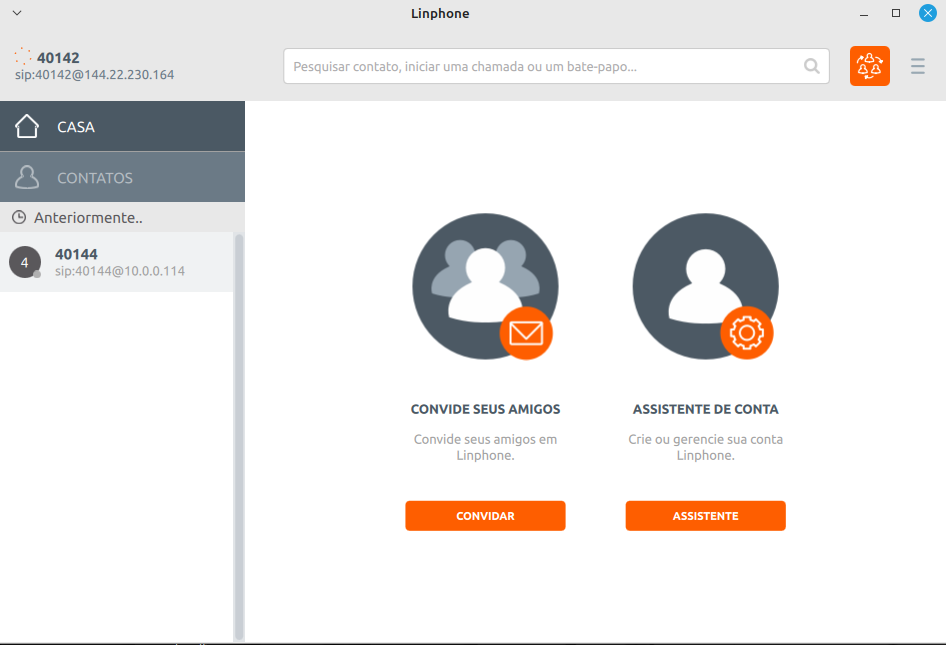Maximize the Linphone window

(896, 13)
